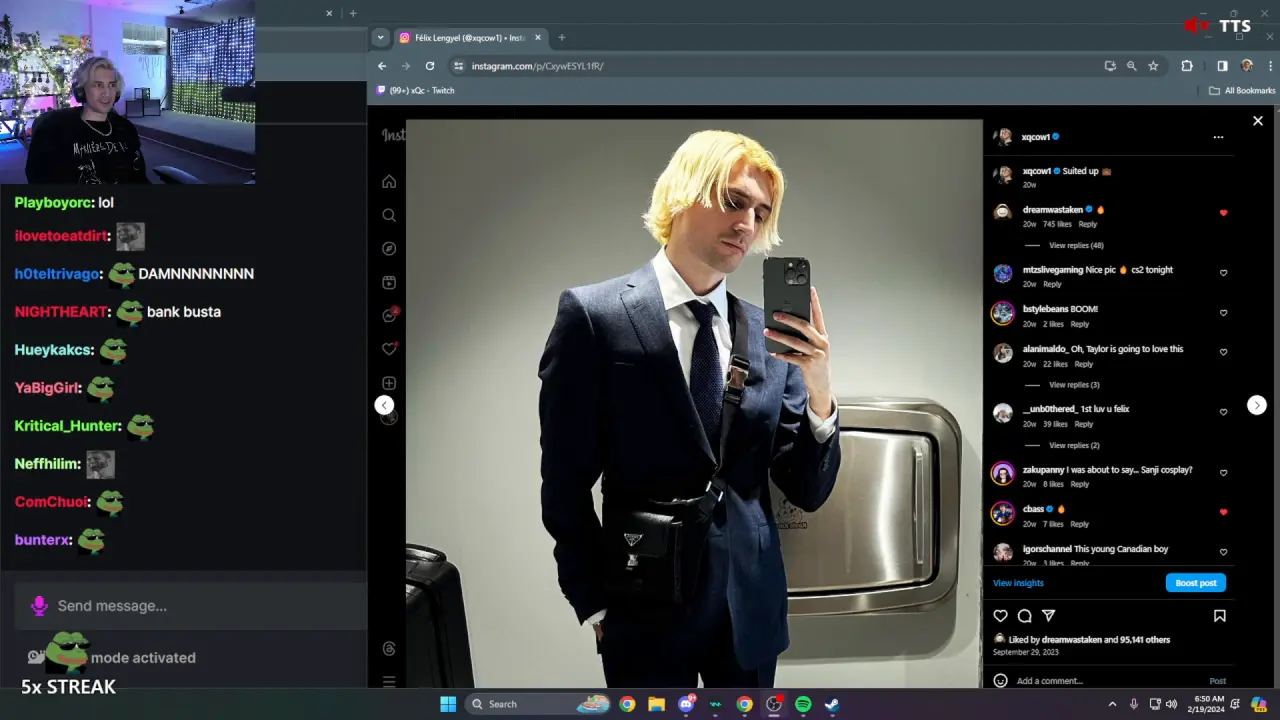Viewport: 1280px width, 720px height.
Task: Expand View replies (3) under alanimaldo_
Action: point(1074,385)
